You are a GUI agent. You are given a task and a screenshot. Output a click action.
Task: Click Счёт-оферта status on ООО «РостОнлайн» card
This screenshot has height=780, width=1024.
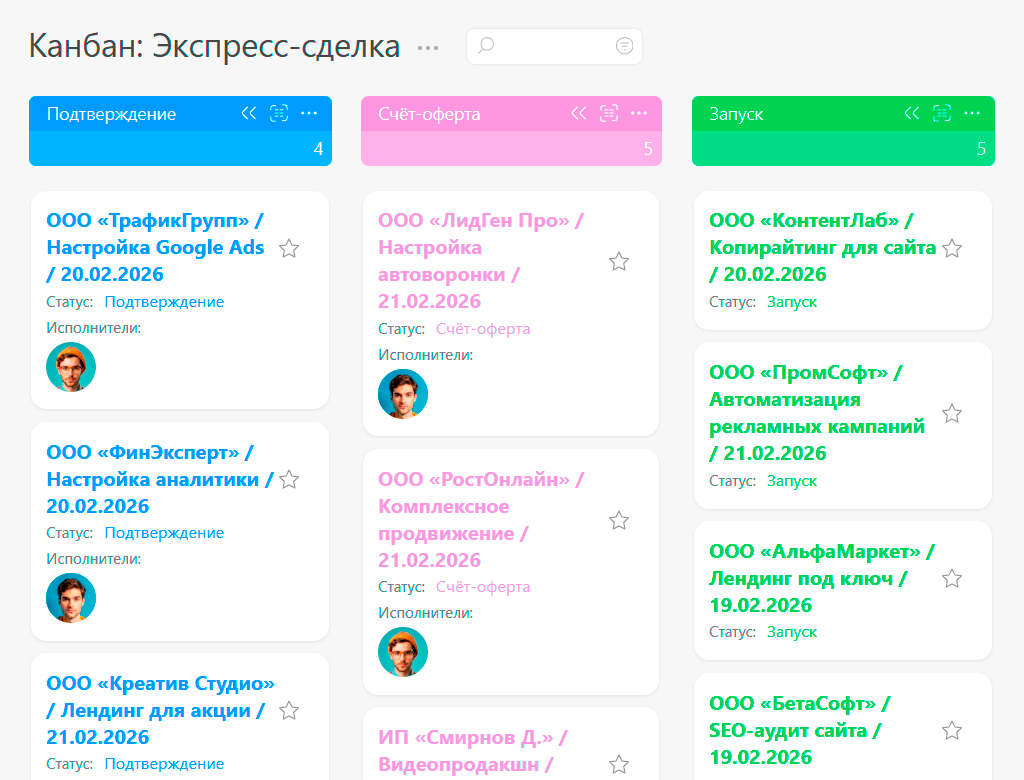click(483, 587)
